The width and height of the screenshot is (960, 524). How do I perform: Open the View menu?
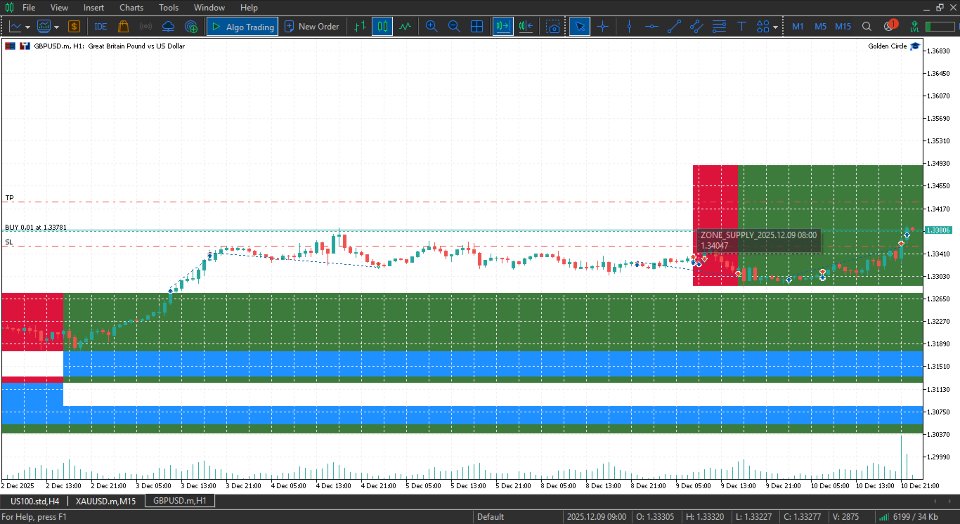(59, 7)
